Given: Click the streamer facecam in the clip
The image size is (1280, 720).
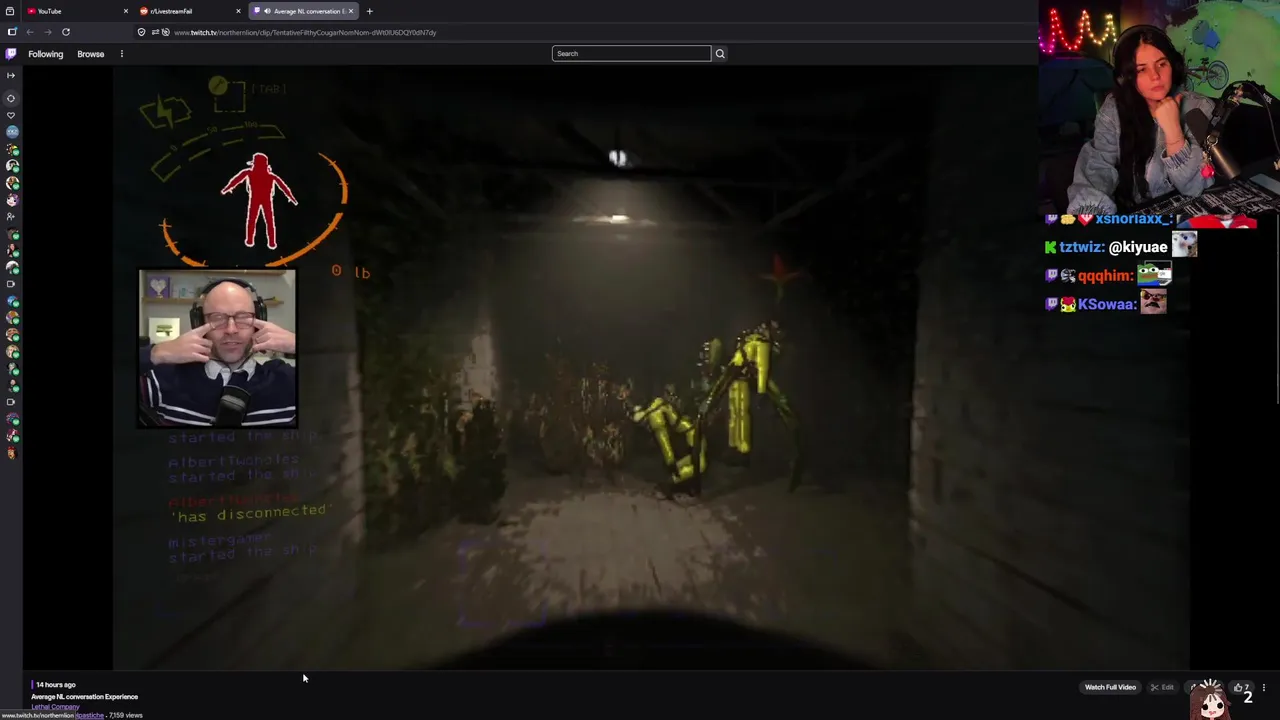Looking at the screenshot, I should [217, 348].
